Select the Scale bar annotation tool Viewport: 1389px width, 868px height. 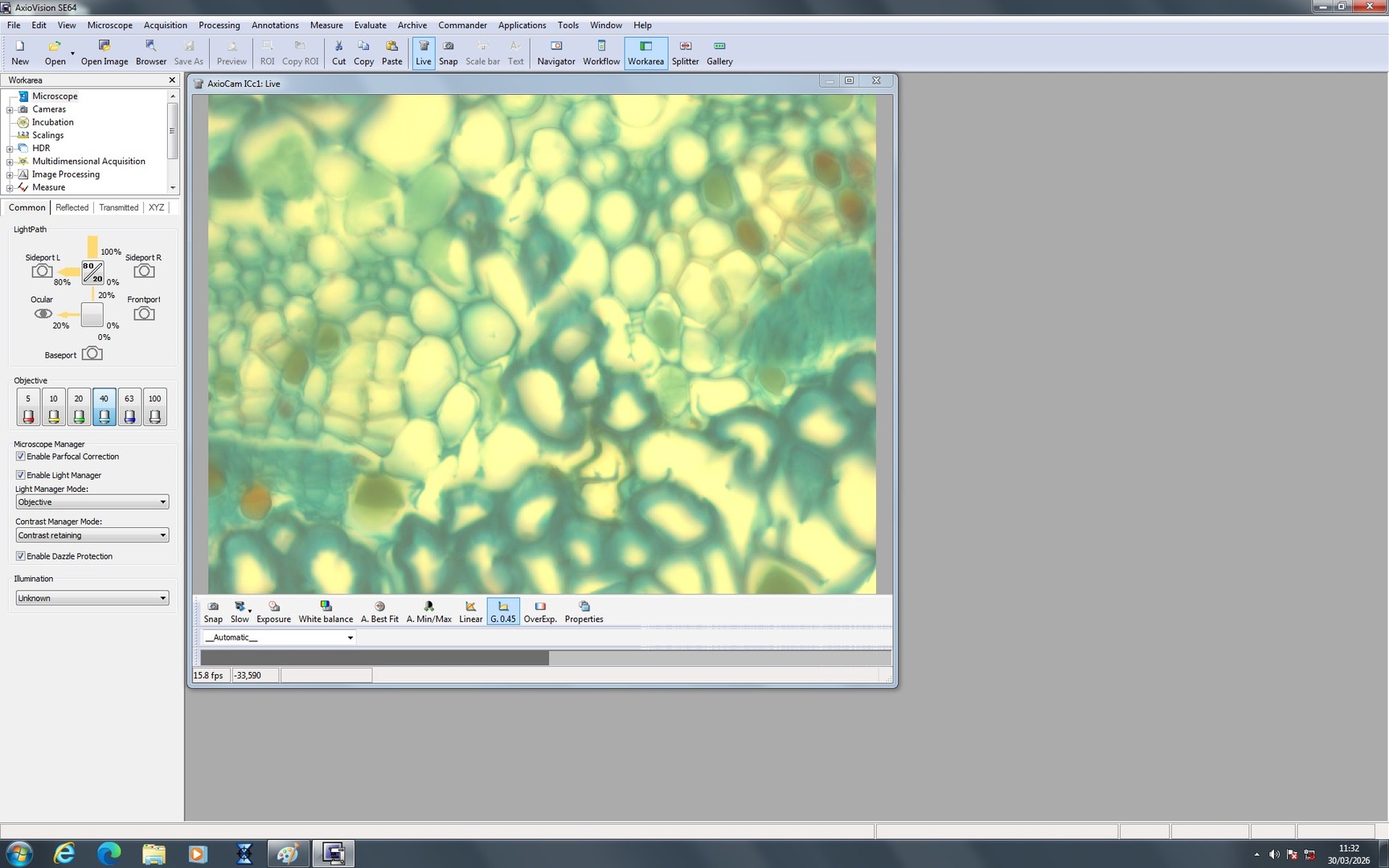[x=482, y=51]
